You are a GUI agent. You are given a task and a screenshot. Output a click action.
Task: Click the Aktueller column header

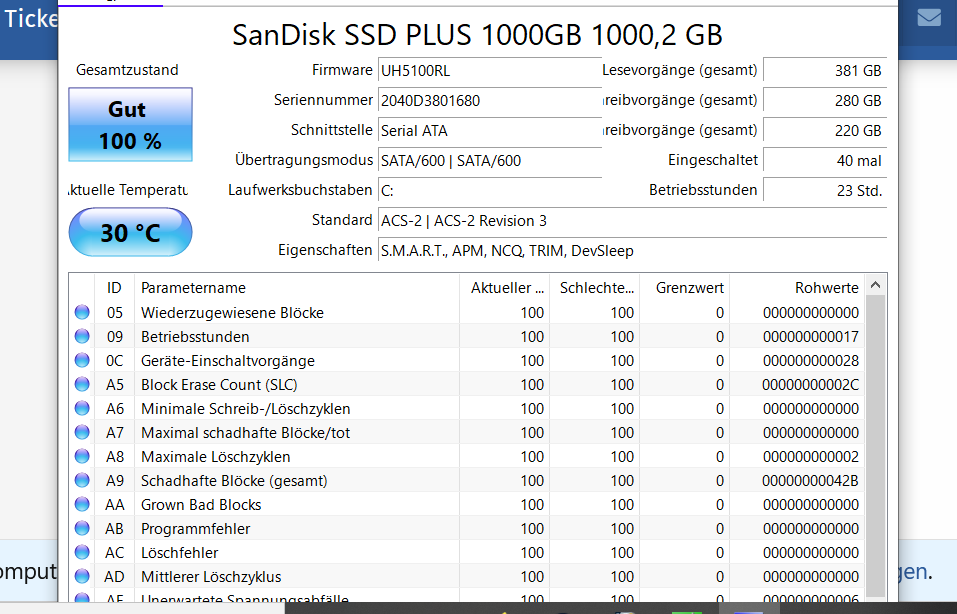click(x=504, y=287)
